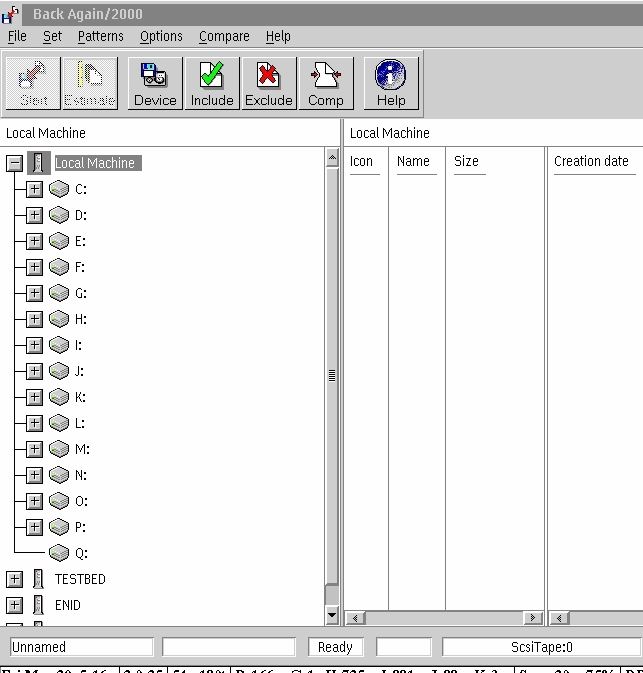Select the Local Machine tree label
Image resolution: width=643 pixels, height=673 pixels.
point(97,163)
